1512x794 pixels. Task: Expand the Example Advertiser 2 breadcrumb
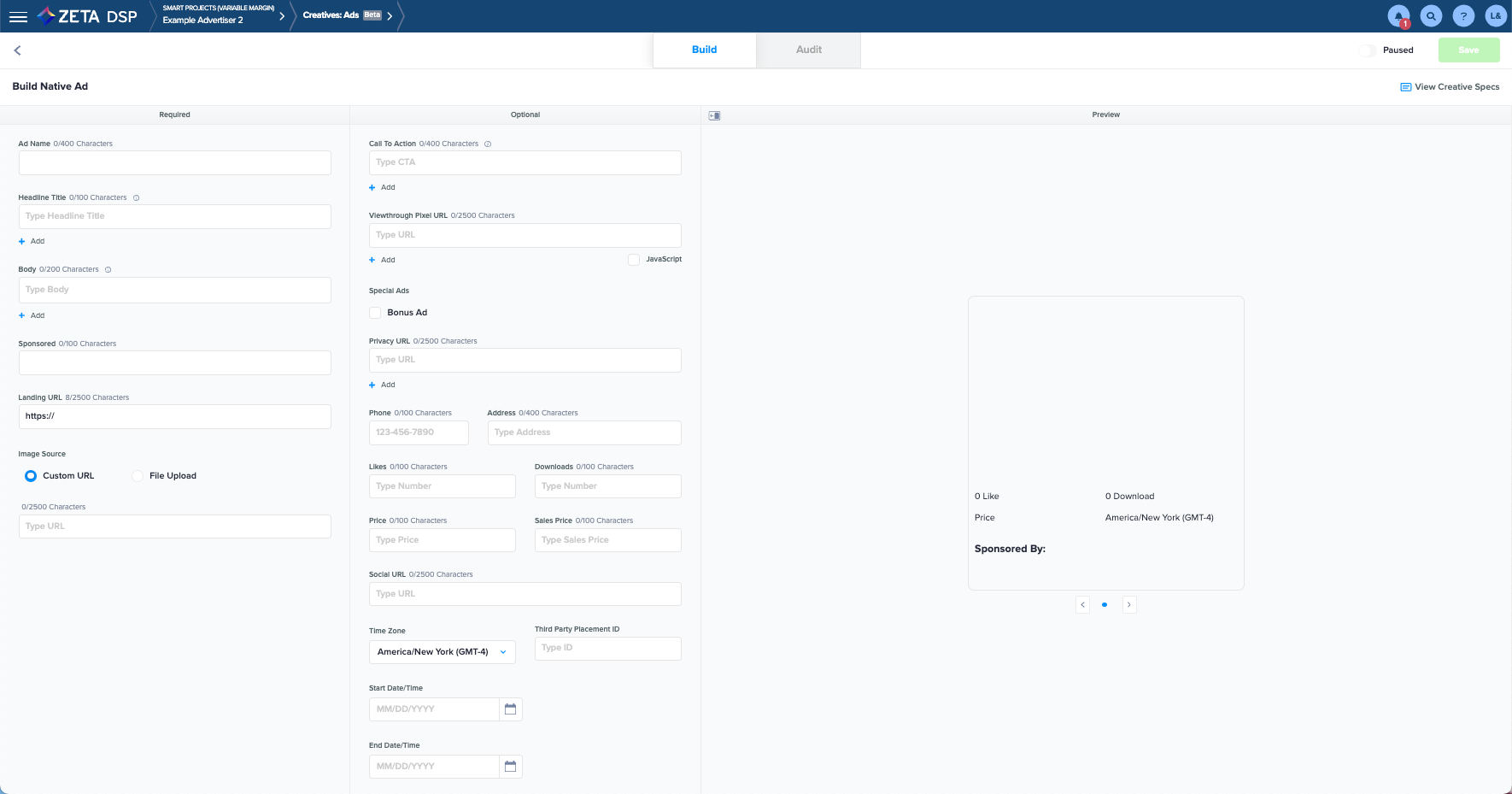click(282, 16)
